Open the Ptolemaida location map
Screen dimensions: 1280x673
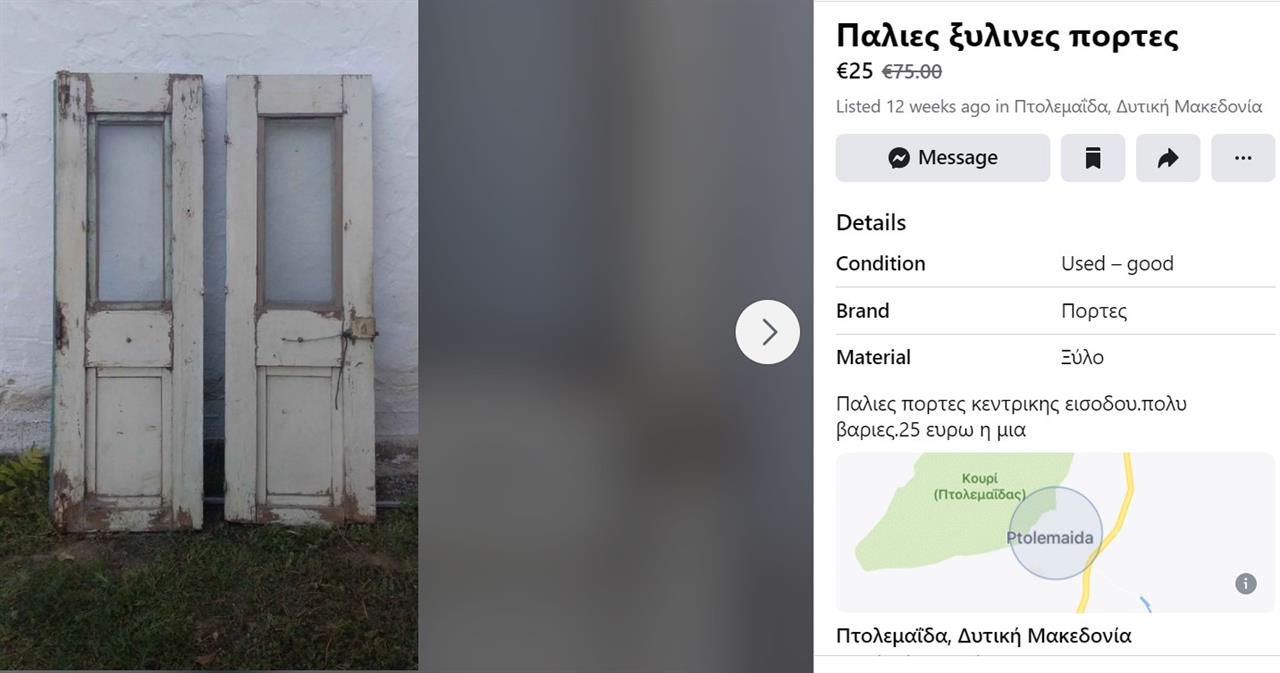pyautogui.click(x=1055, y=533)
